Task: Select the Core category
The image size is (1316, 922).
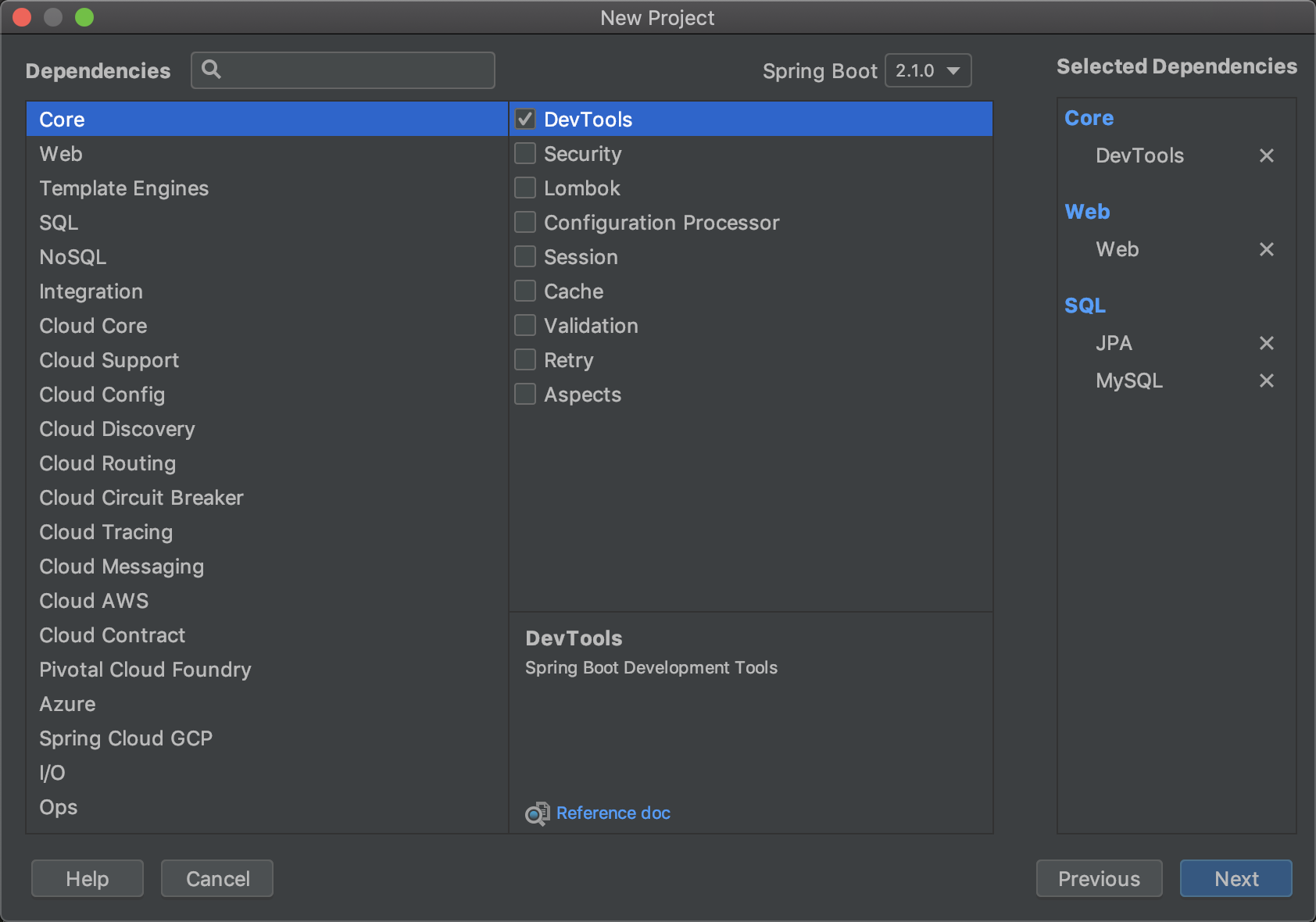Action: tap(267, 120)
